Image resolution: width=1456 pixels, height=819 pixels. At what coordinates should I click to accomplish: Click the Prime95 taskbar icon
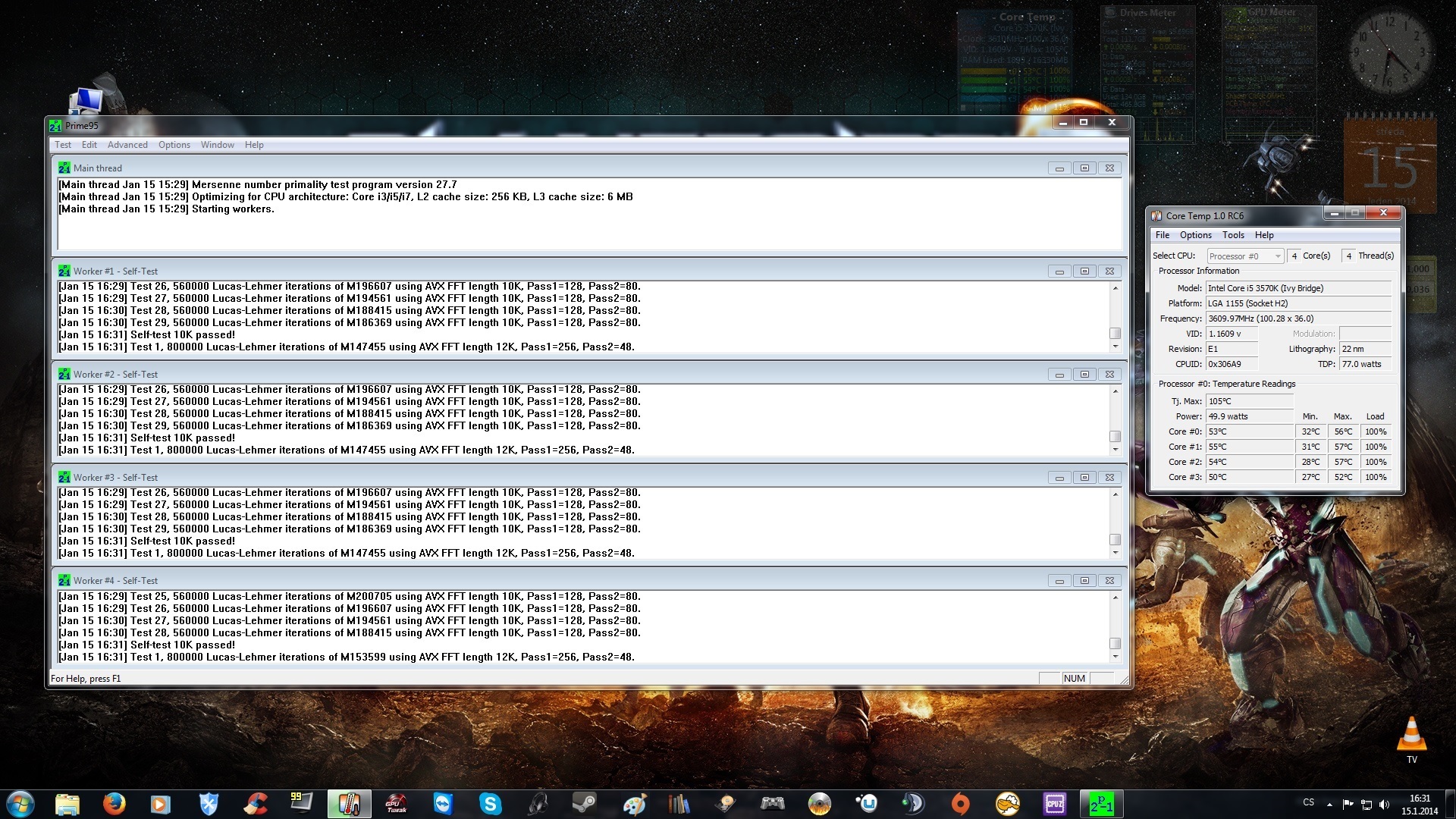[1101, 803]
